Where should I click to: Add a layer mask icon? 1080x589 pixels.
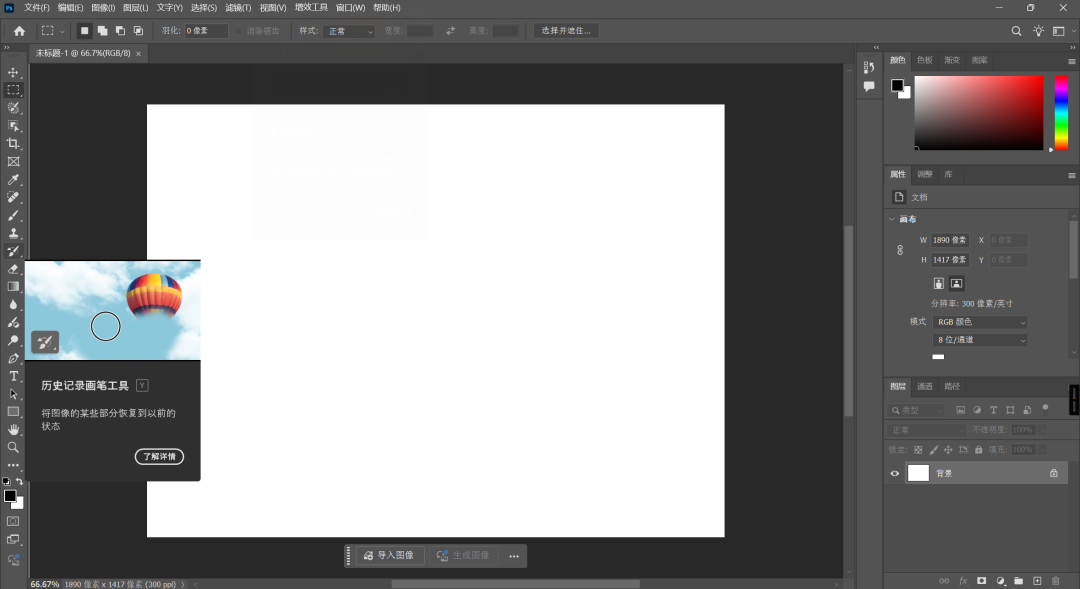click(x=982, y=581)
